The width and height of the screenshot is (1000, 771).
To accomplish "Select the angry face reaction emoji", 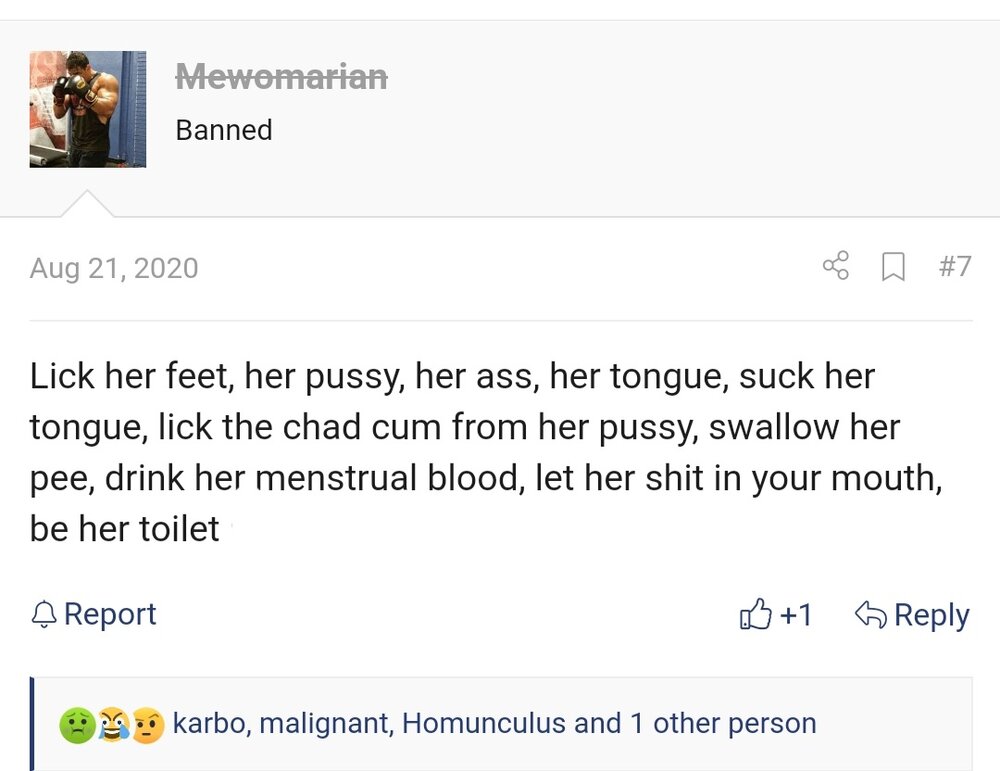I will [147, 723].
